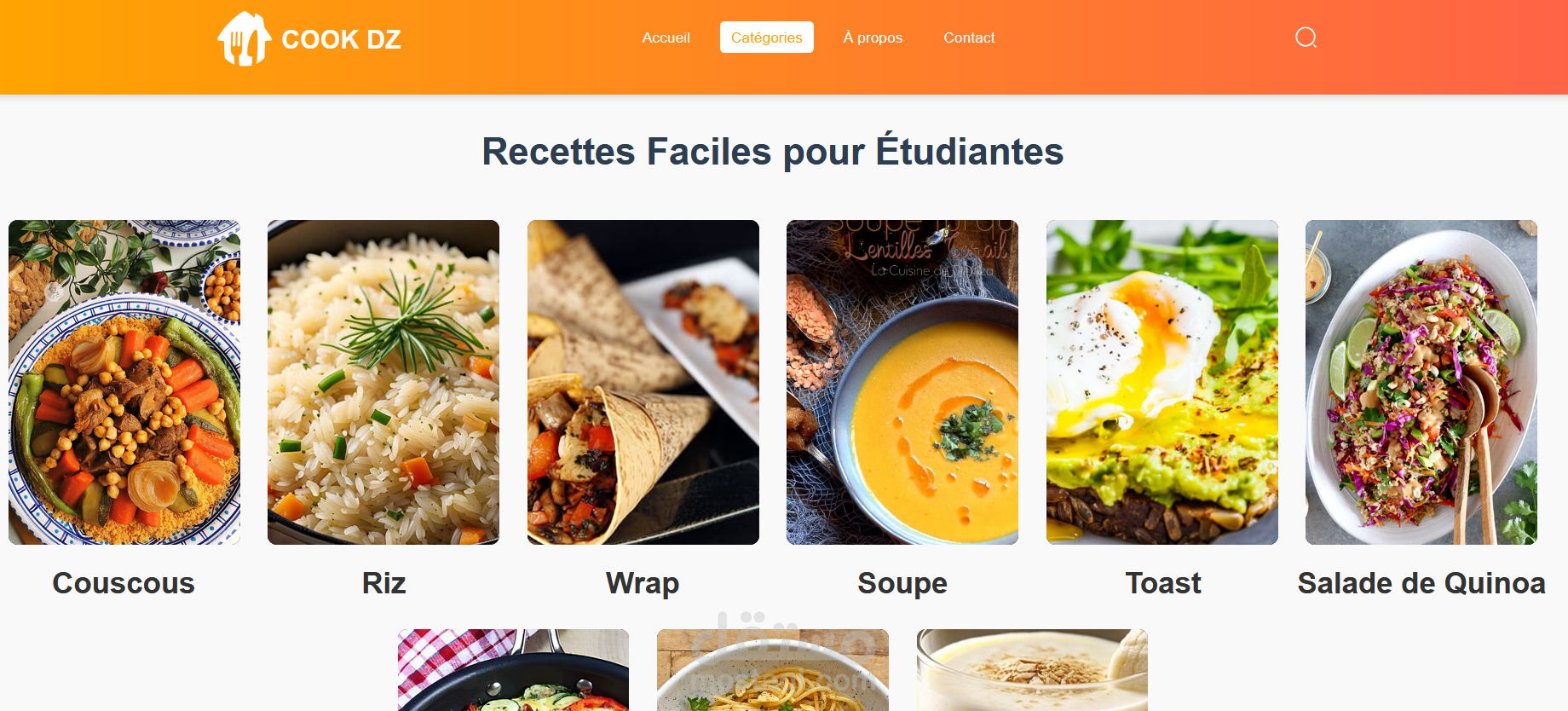Click the Salade de Quinoa title
This screenshot has height=711, width=1568.
click(x=1421, y=583)
